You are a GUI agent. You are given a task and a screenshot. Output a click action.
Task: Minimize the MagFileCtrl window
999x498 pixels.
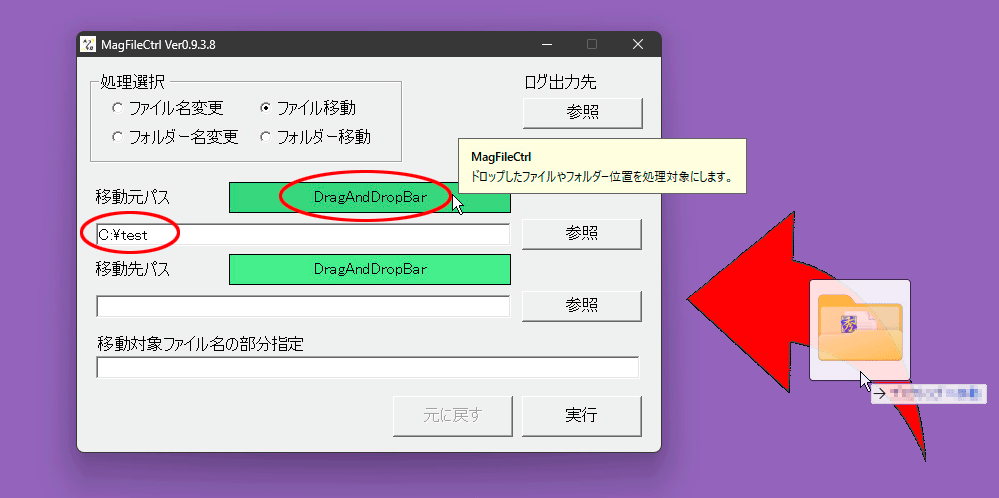[x=547, y=45]
